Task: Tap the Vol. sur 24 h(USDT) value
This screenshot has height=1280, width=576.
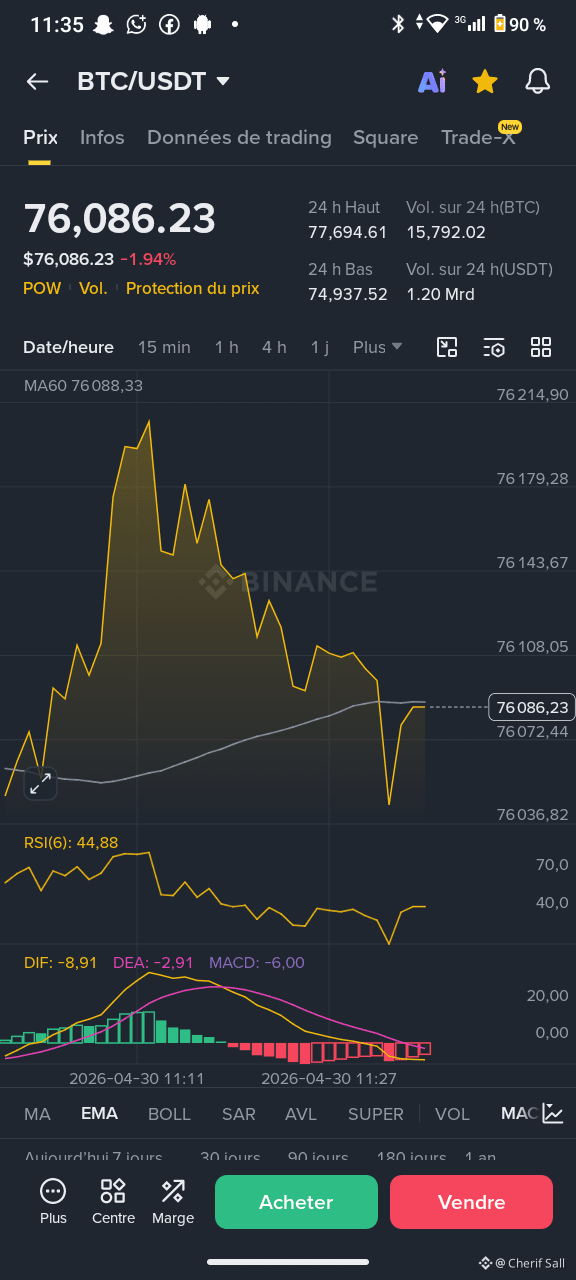Action: coord(440,294)
